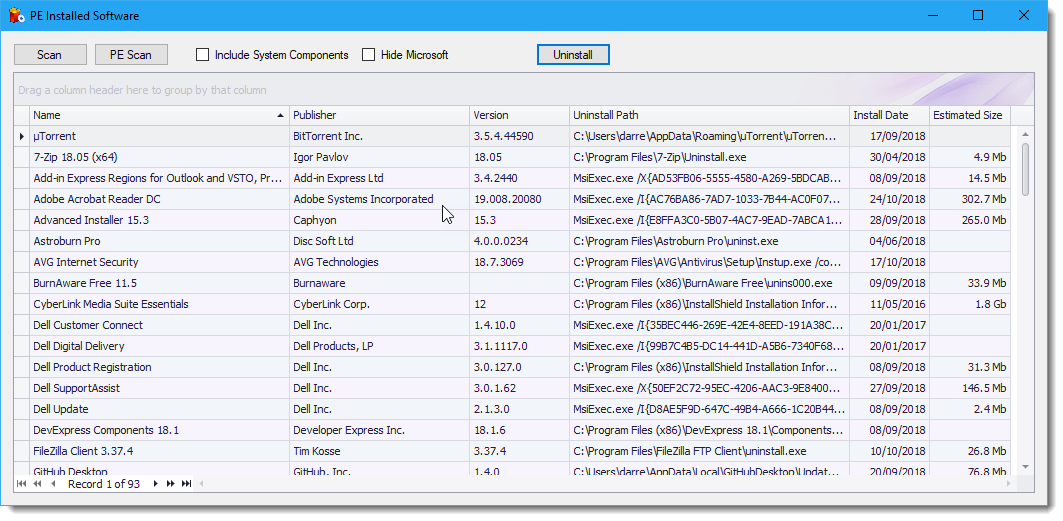Go to the first record in navigator
This screenshot has height=521, width=1063.
click(x=21, y=484)
